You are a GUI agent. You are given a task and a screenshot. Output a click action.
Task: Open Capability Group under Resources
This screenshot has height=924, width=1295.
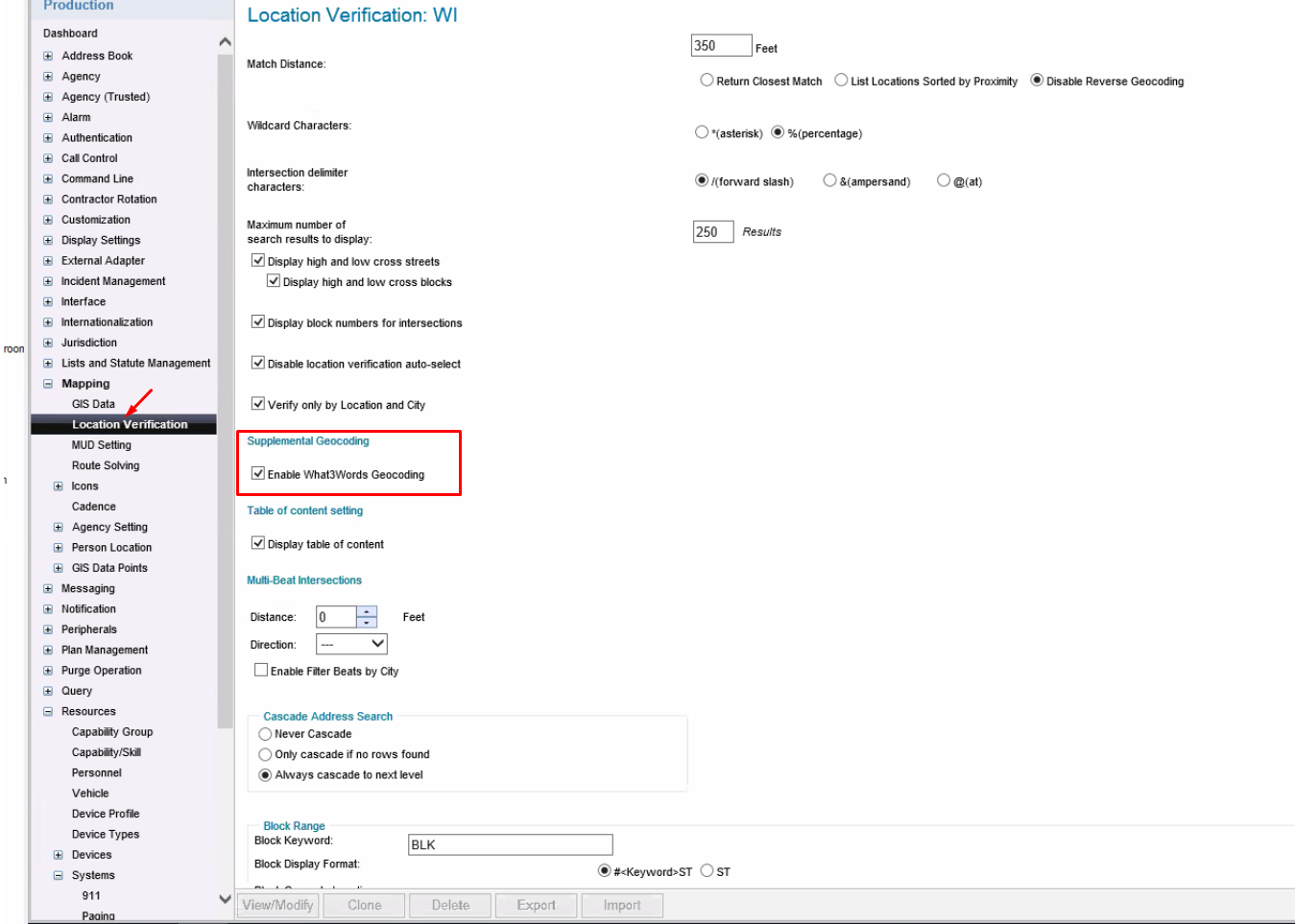coord(112,732)
